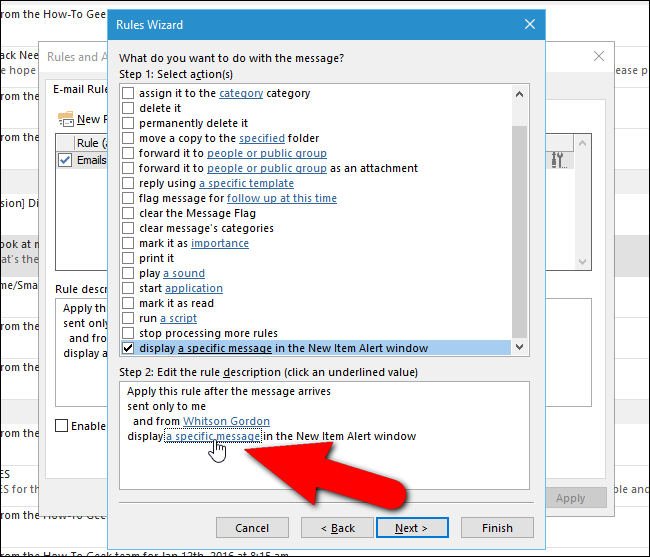Image resolution: width=650 pixels, height=557 pixels.
Task: Open the 'category' link in action list
Action: point(241,93)
